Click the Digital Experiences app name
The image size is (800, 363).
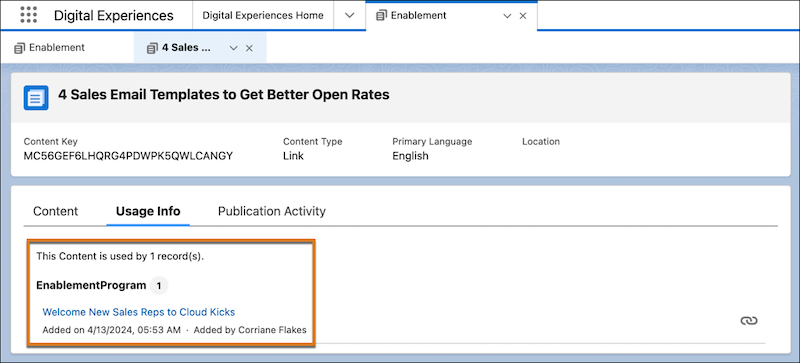point(114,15)
